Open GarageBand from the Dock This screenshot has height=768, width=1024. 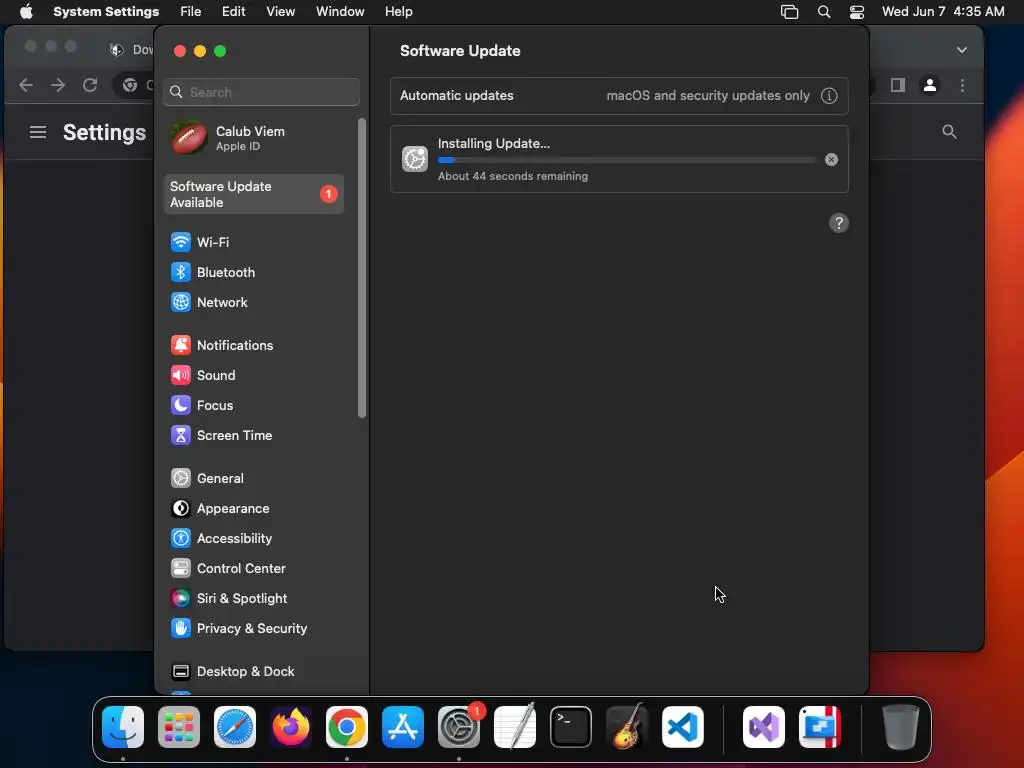pyautogui.click(x=628, y=727)
